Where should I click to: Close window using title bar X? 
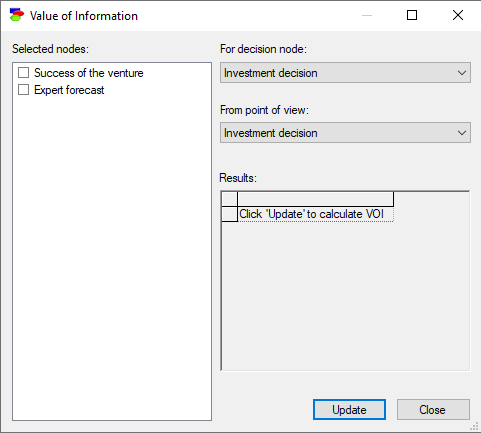tap(458, 15)
